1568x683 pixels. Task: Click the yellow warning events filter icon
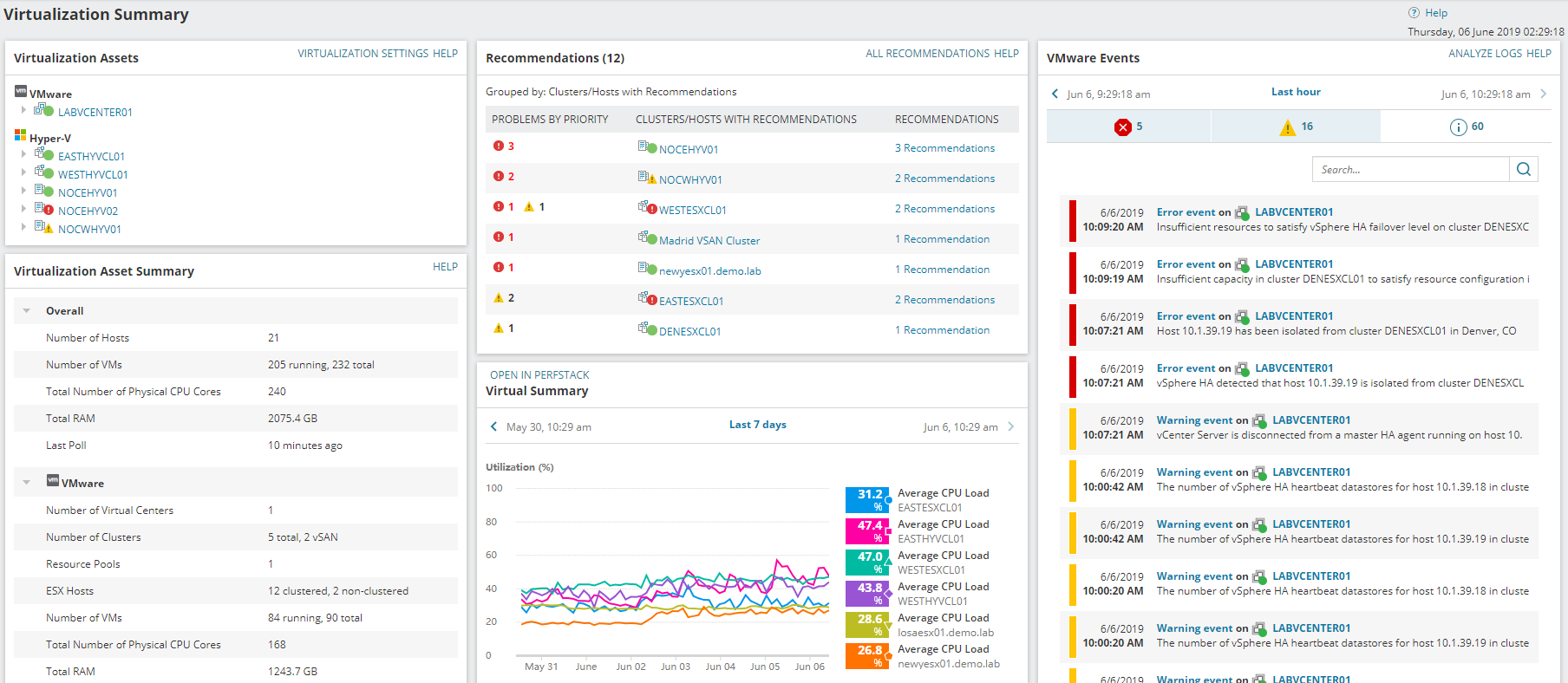tap(1287, 127)
